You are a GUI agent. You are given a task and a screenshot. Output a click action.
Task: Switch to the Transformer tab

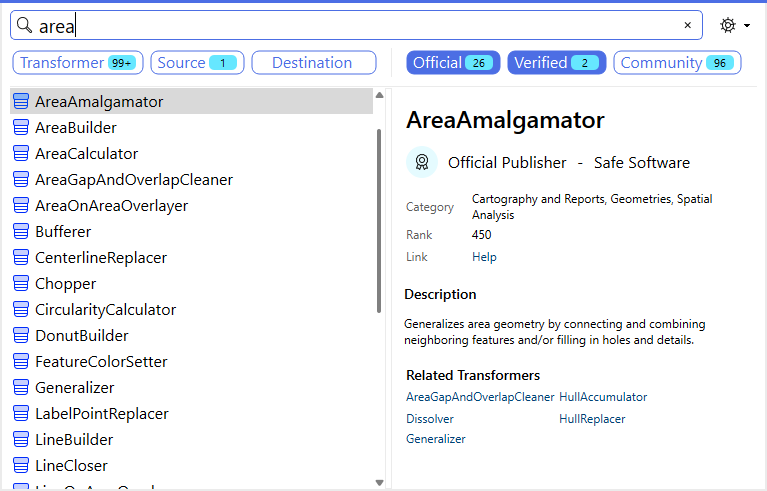coord(78,63)
